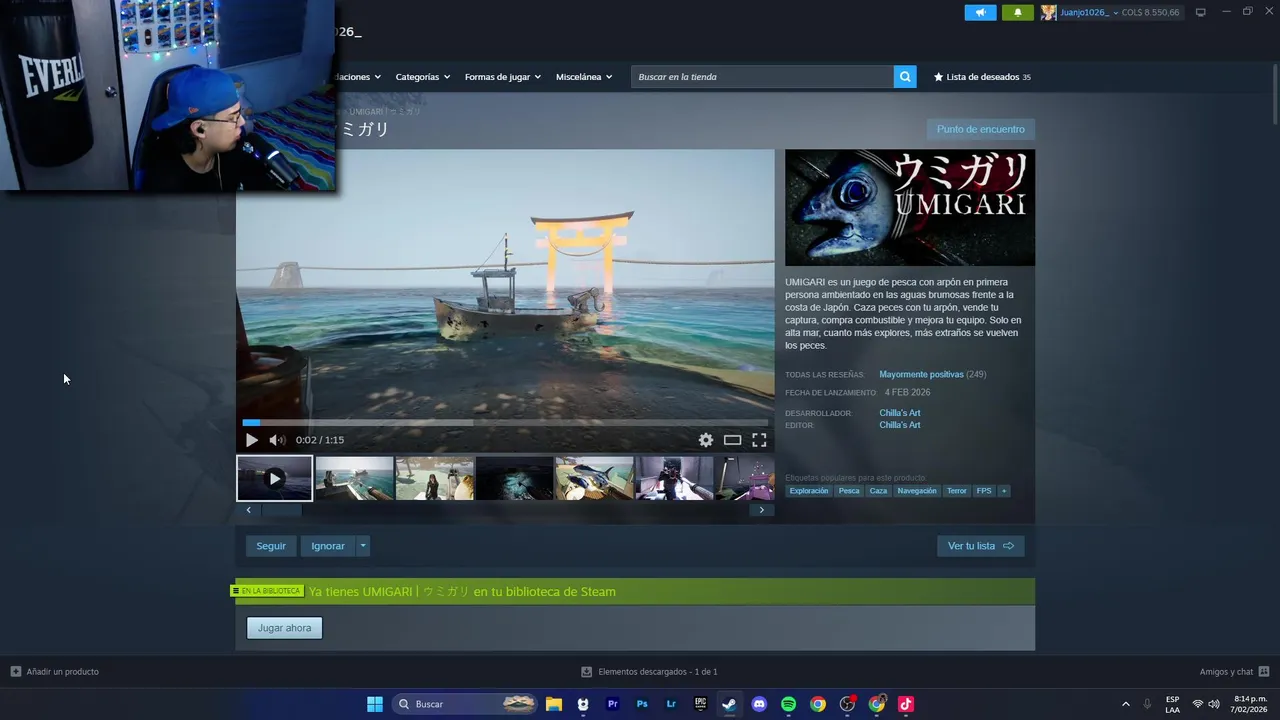Select the trailer video thumbnail
Viewport: 1280px width, 720px height.
275,478
